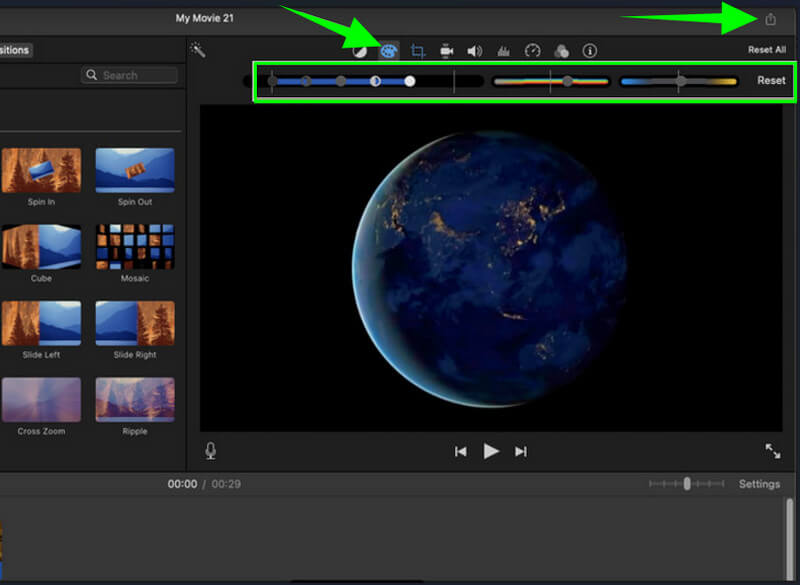Open the Stabilization controls

pyautogui.click(x=447, y=49)
